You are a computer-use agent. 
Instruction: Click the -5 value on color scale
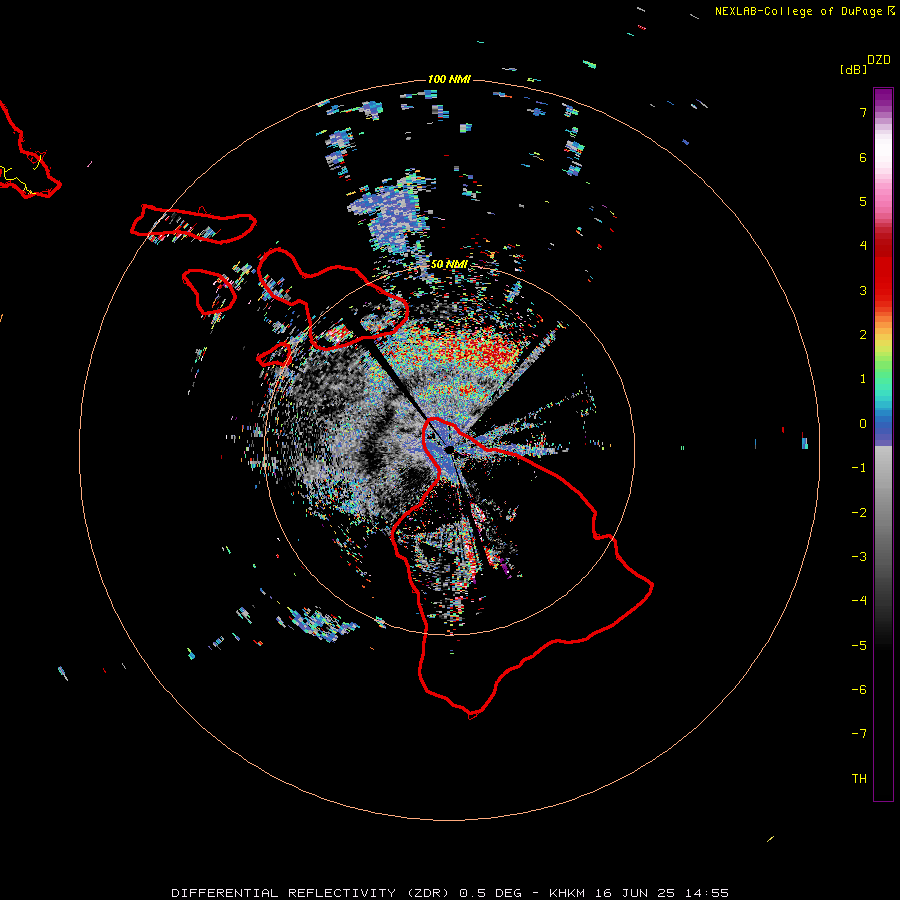click(859, 646)
